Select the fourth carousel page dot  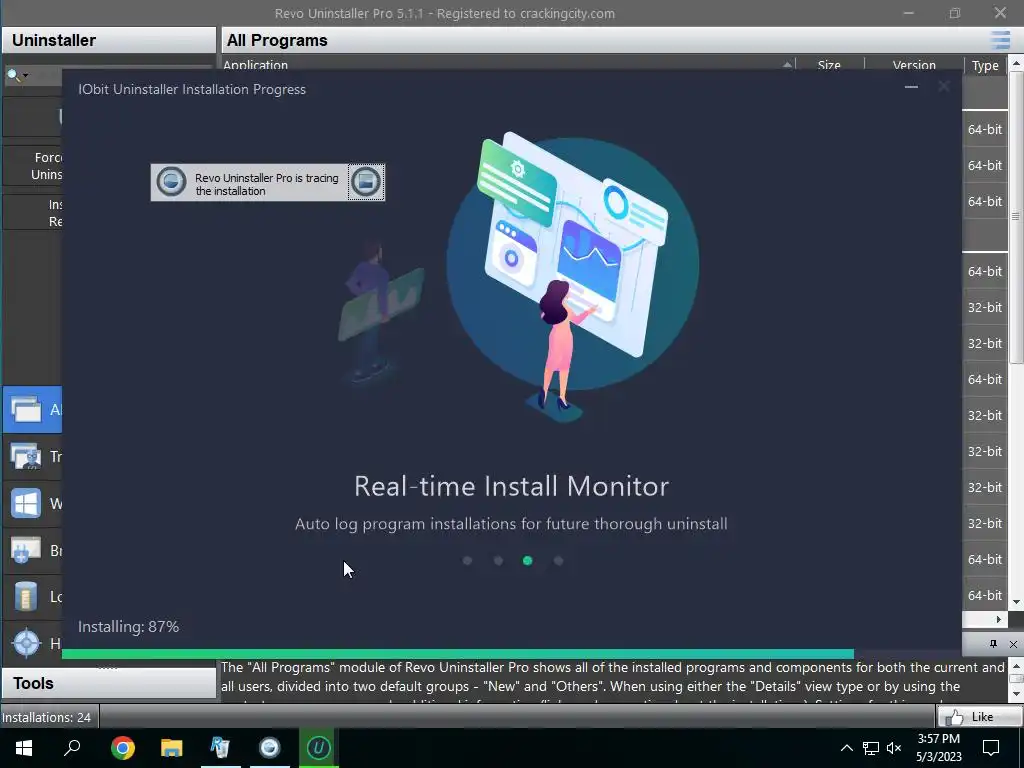(x=558, y=560)
